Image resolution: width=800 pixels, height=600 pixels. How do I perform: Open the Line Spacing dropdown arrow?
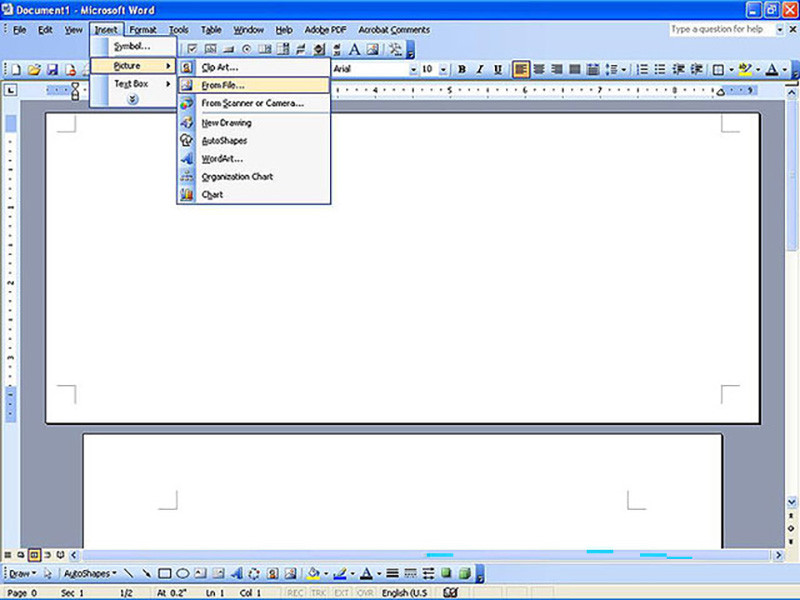click(623, 69)
